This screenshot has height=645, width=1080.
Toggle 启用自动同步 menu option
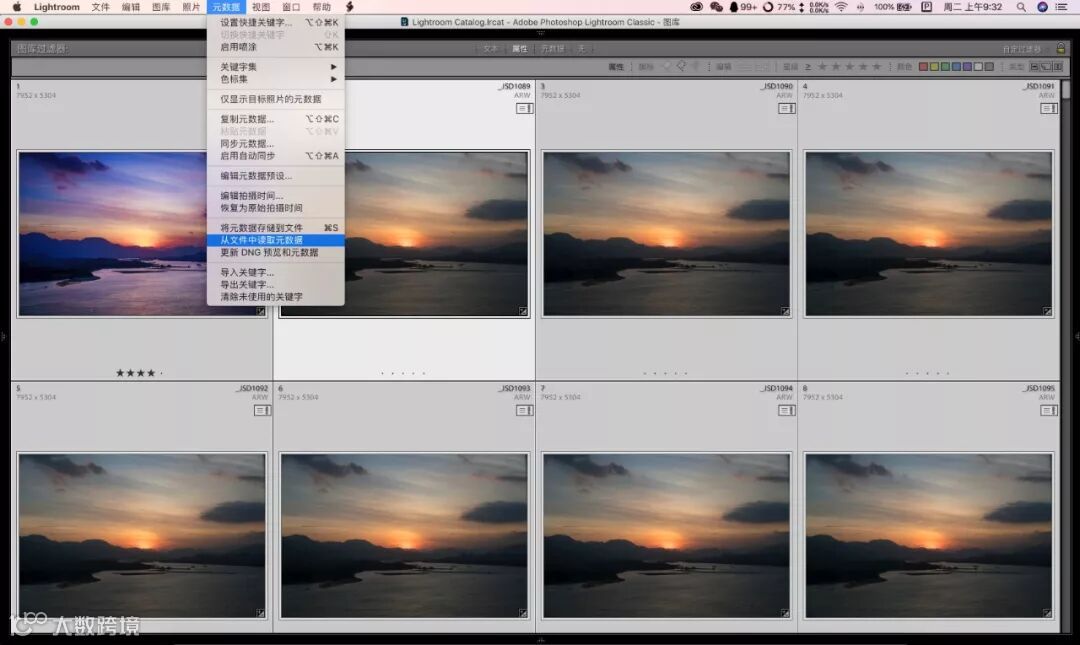point(276,156)
